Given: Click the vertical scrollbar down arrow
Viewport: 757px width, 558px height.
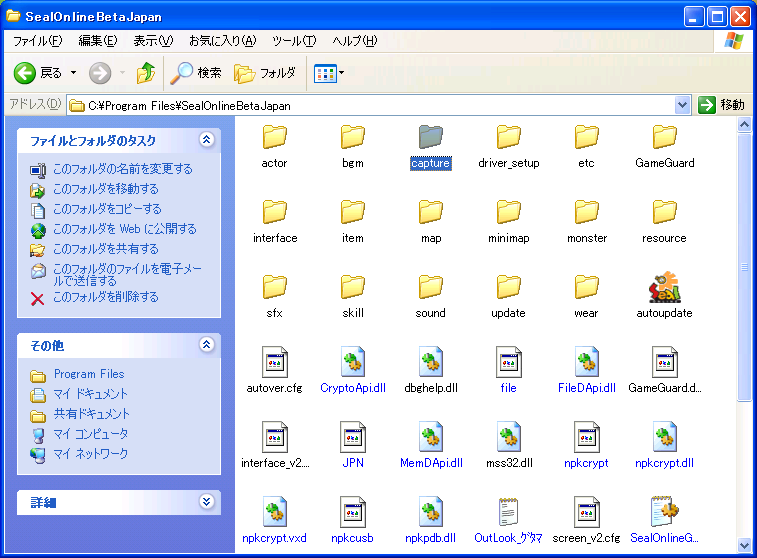Looking at the screenshot, I should point(744,545).
